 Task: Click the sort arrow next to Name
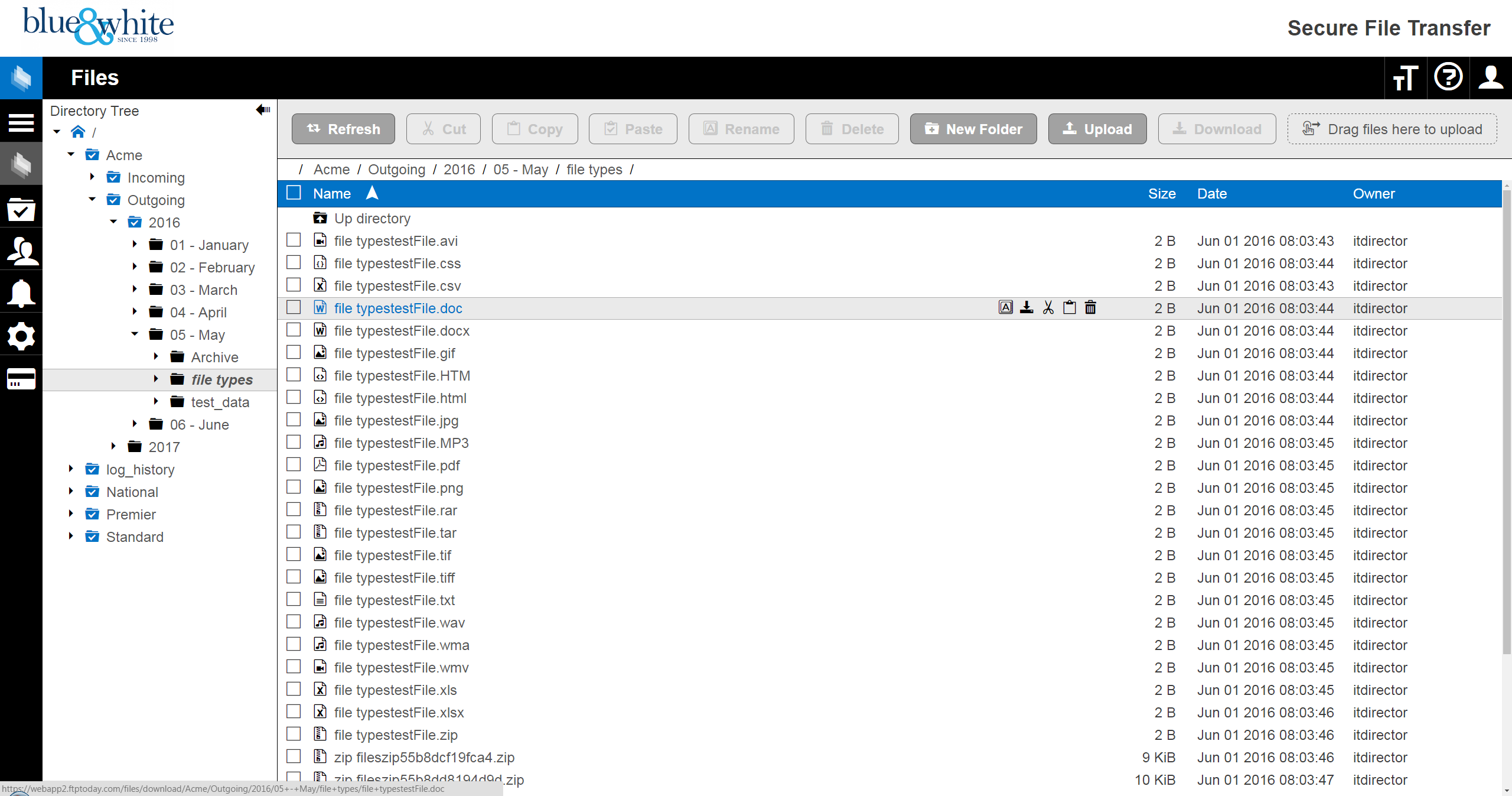pyautogui.click(x=373, y=192)
